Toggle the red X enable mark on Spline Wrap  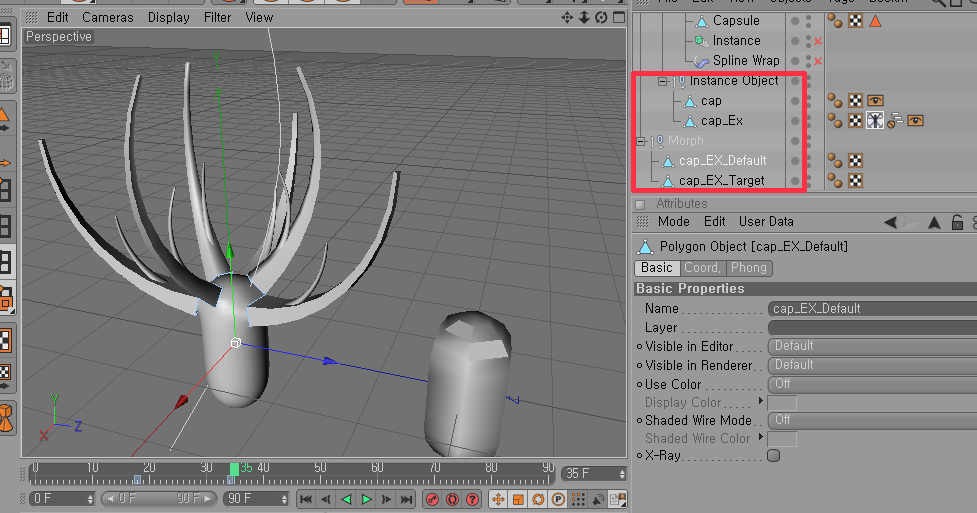[818, 61]
